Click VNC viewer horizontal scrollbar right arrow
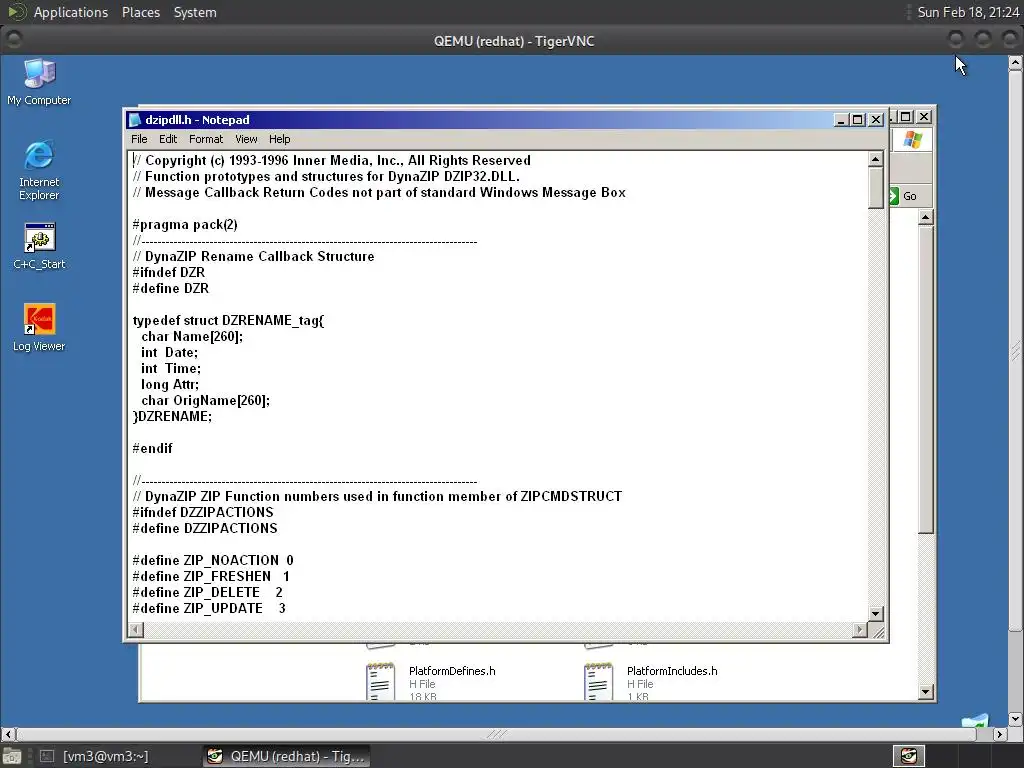The width and height of the screenshot is (1024, 768). coord(999,734)
